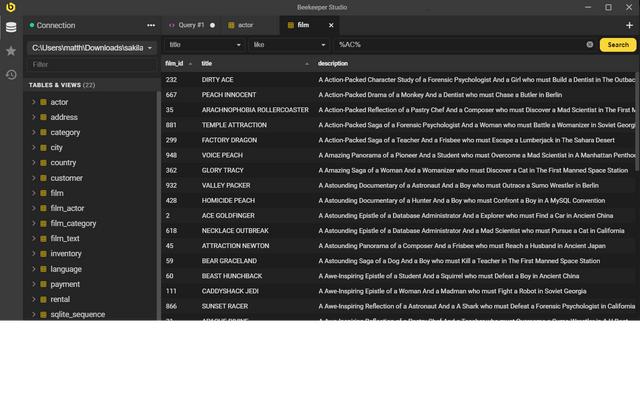Expand the film_actor table node

coord(33,208)
